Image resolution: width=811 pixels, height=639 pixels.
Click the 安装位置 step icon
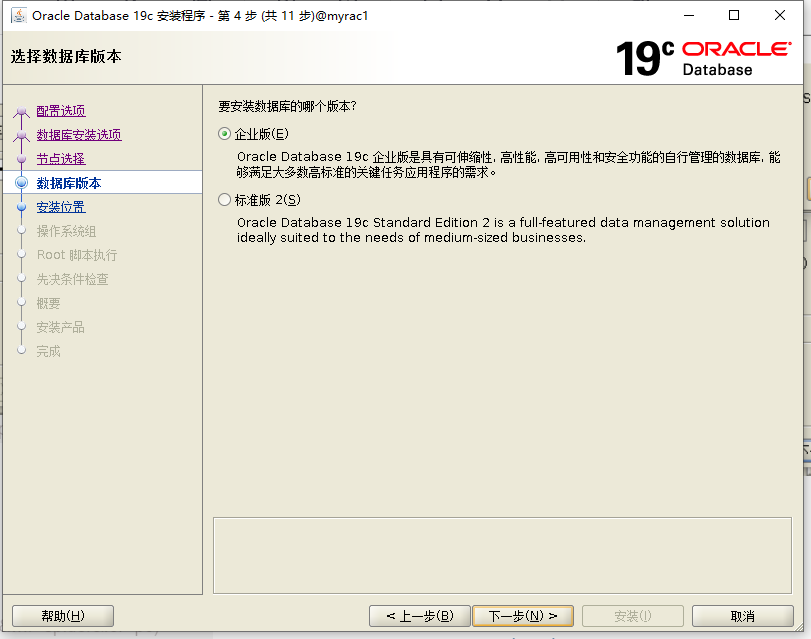22,207
